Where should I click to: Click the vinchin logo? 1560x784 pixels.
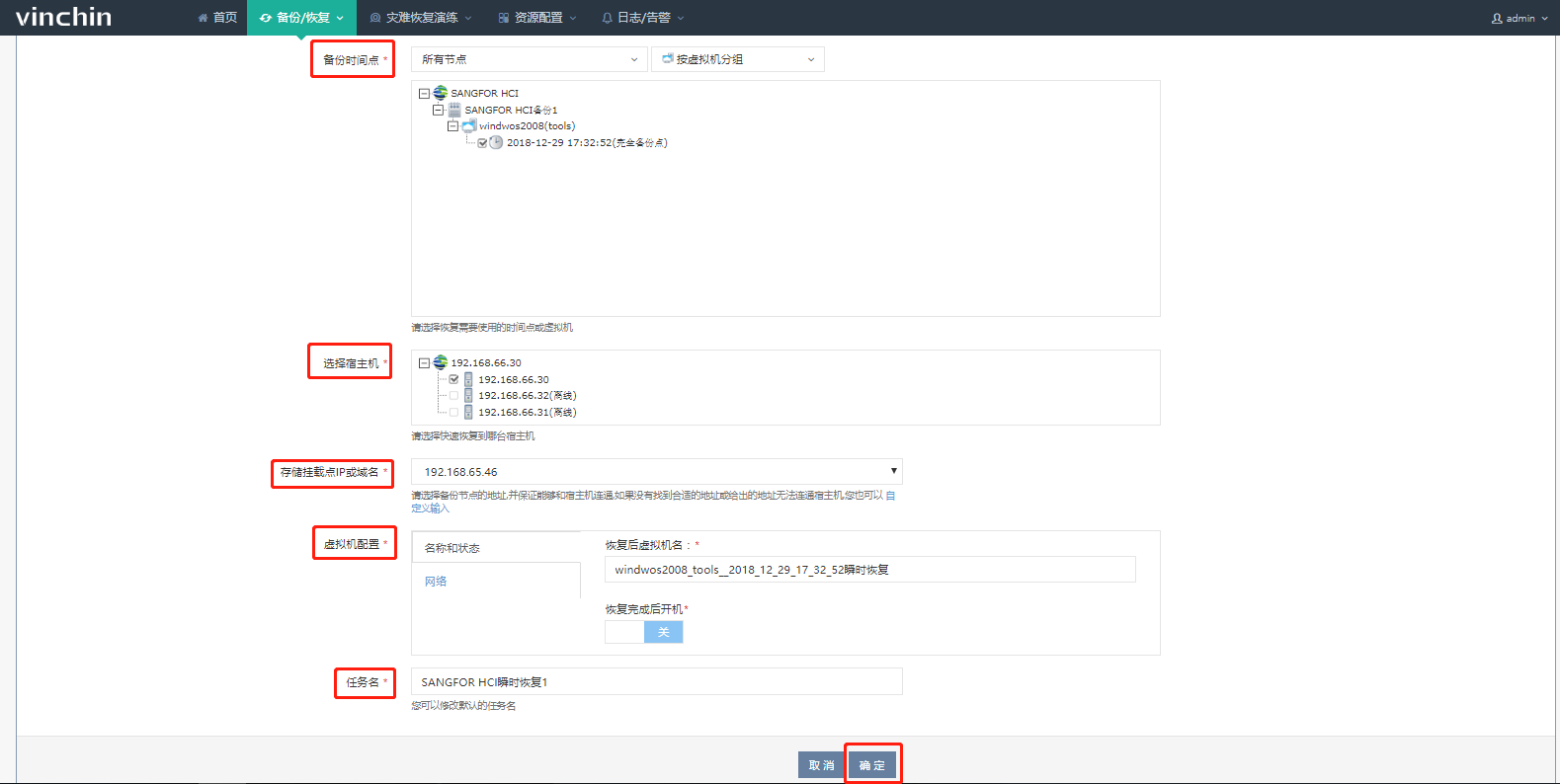[x=63, y=17]
